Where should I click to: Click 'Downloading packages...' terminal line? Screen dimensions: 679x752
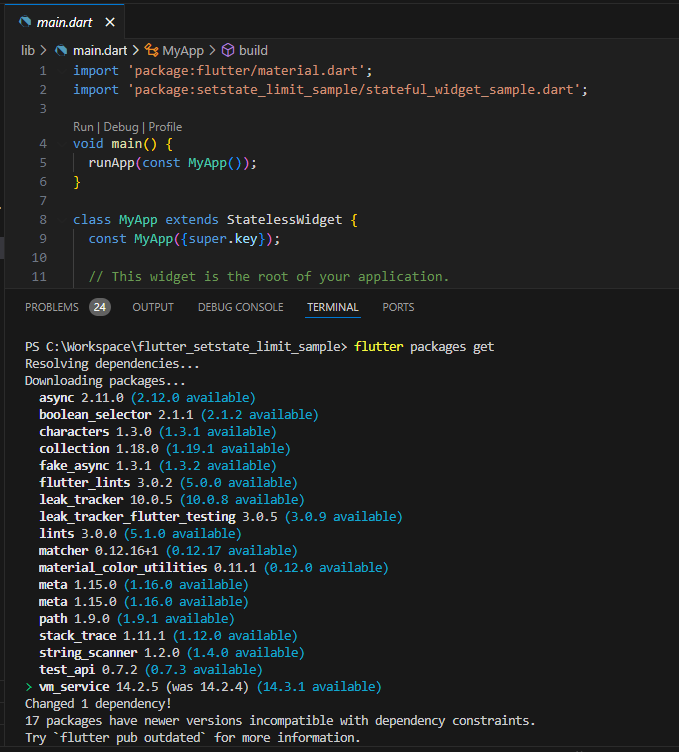[105, 381]
